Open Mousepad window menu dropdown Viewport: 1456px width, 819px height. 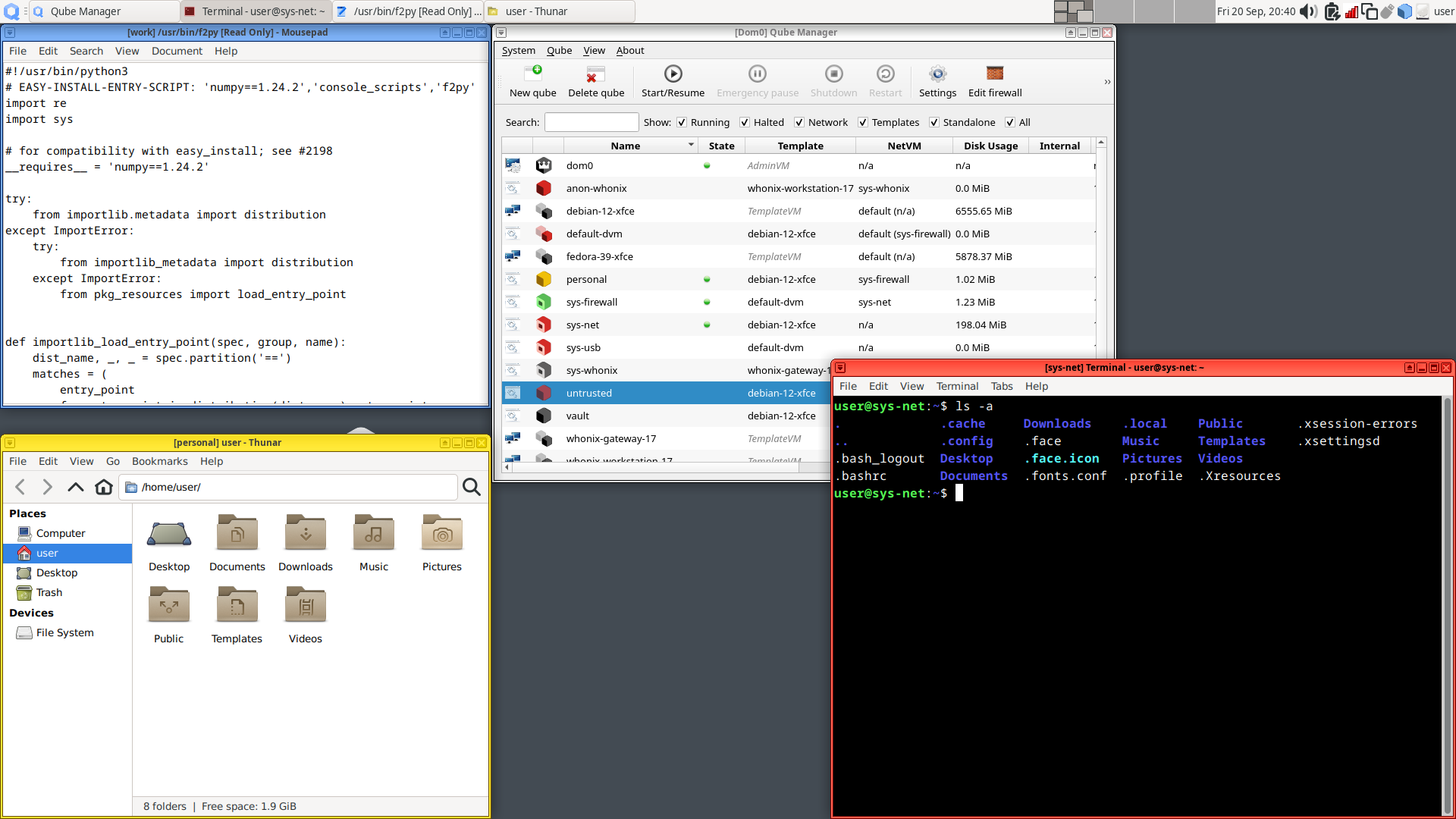10,33
